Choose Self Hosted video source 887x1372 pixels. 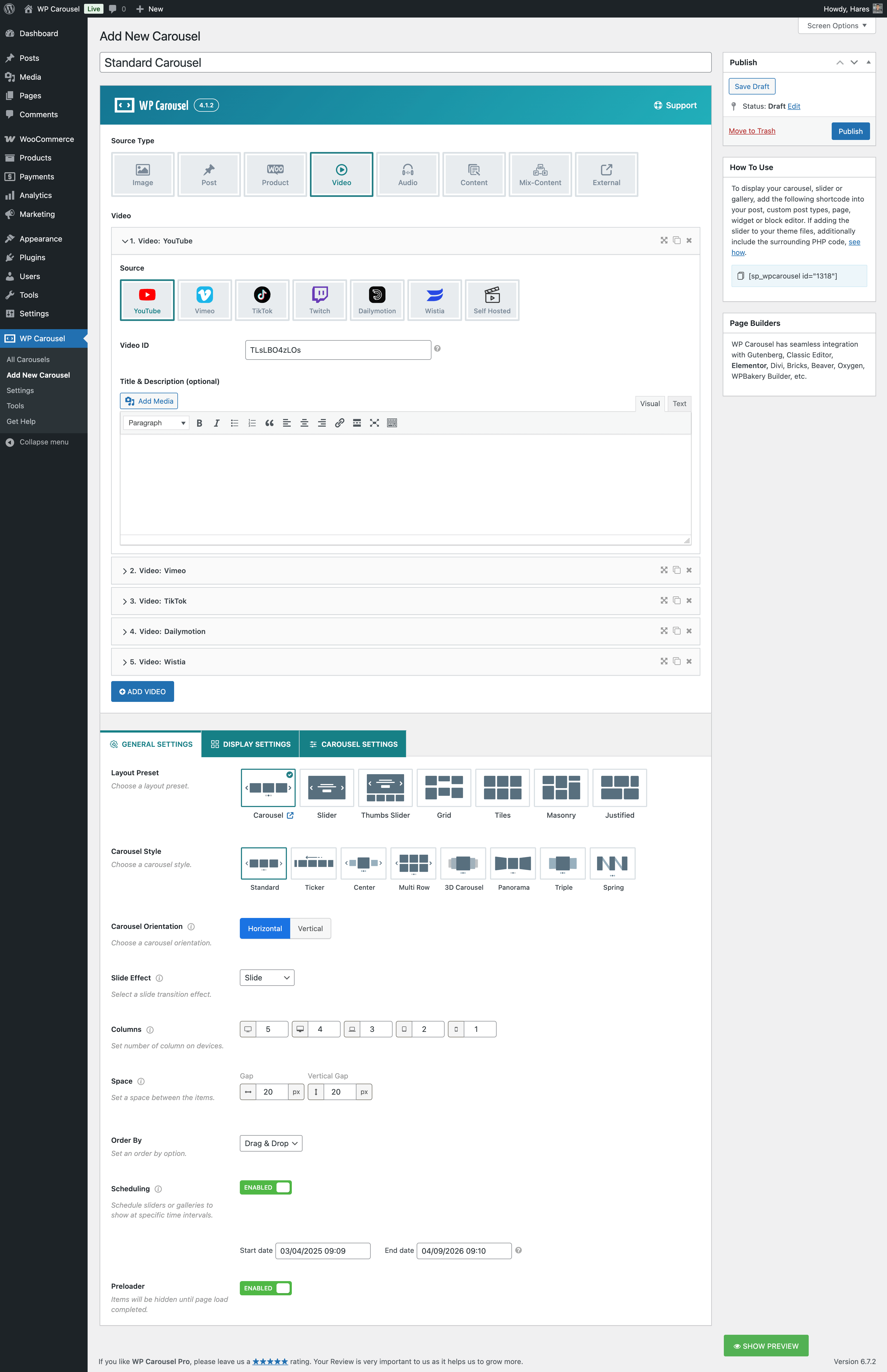click(x=492, y=300)
